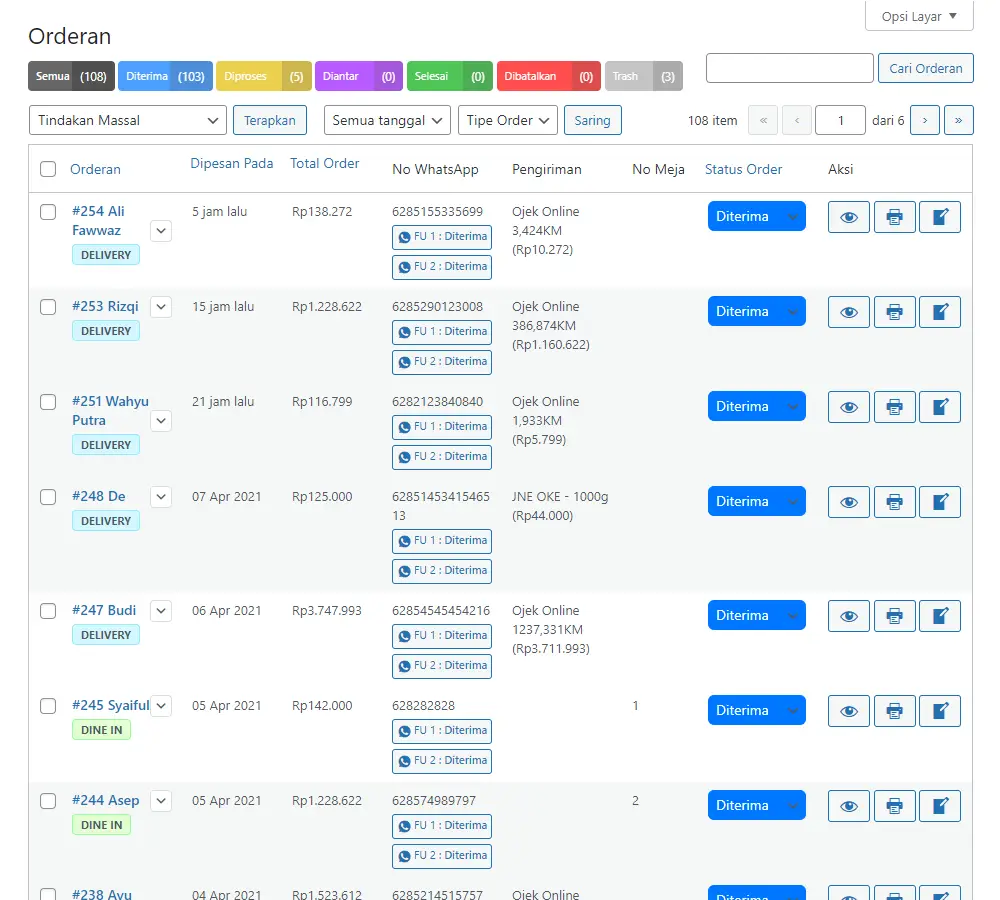Select order #251 Wahyu Putra checkbox

48,402
